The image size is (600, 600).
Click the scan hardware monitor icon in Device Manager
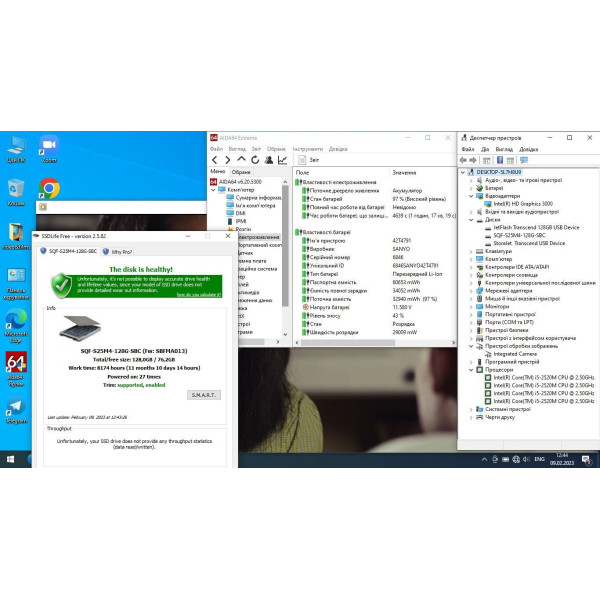point(524,160)
